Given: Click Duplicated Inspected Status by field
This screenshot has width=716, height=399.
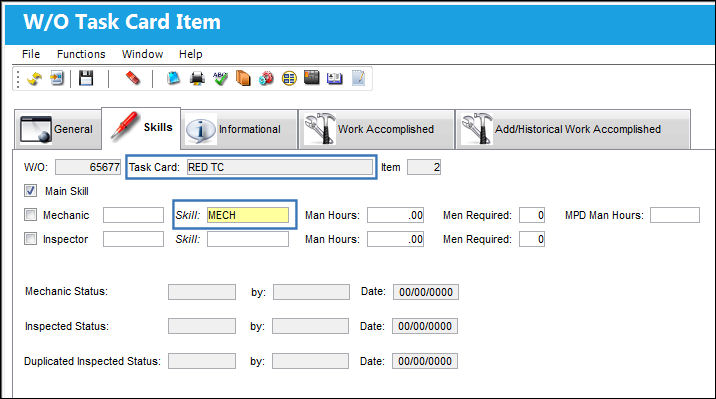Looking at the screenshot, I should [x=311, y=361].
